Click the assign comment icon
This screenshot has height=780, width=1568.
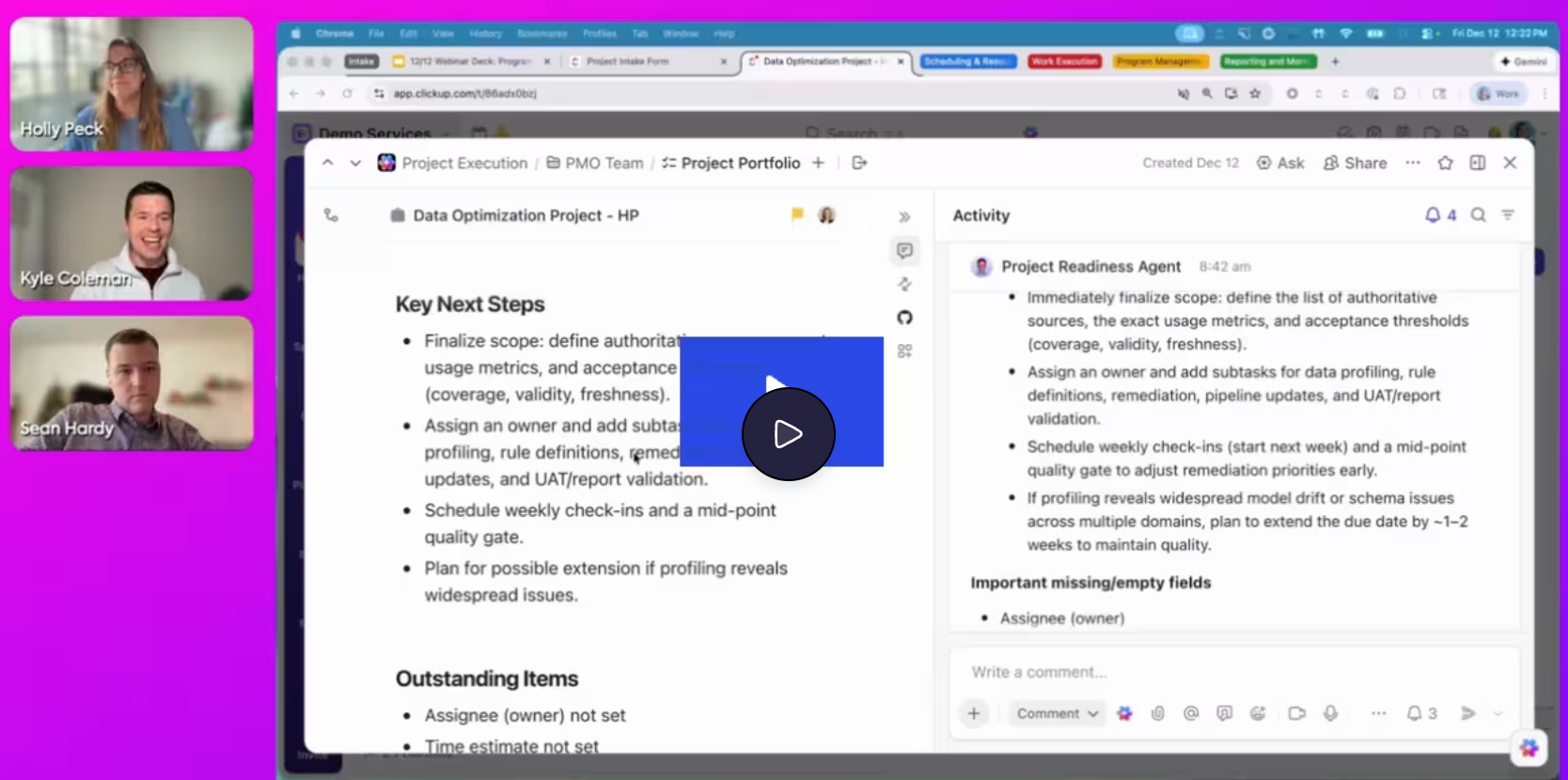[x=1224, y=713]
